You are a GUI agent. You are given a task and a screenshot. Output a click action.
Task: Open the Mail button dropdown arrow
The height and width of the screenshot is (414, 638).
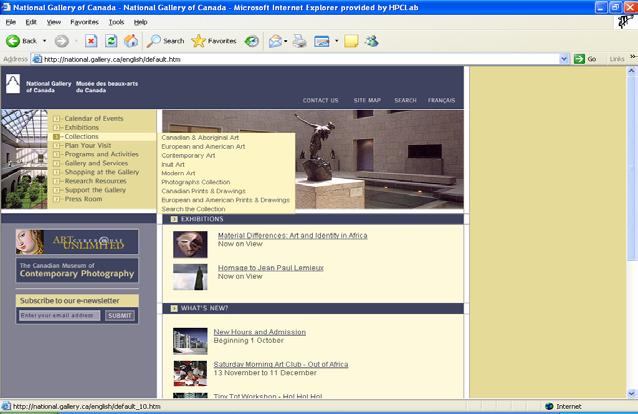(286, 41)
